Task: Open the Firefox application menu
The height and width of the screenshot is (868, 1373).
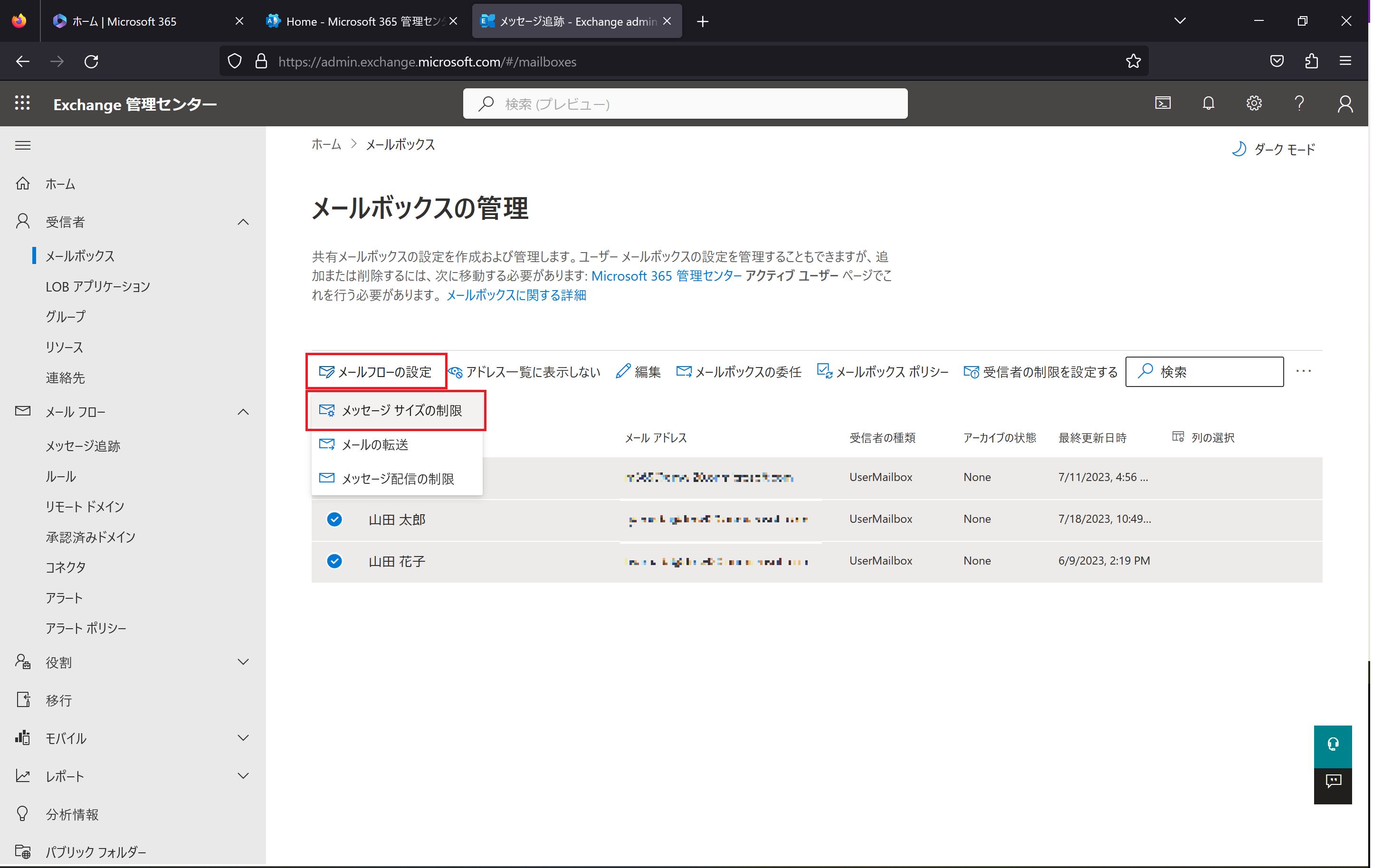Action: coord(1345,61)
